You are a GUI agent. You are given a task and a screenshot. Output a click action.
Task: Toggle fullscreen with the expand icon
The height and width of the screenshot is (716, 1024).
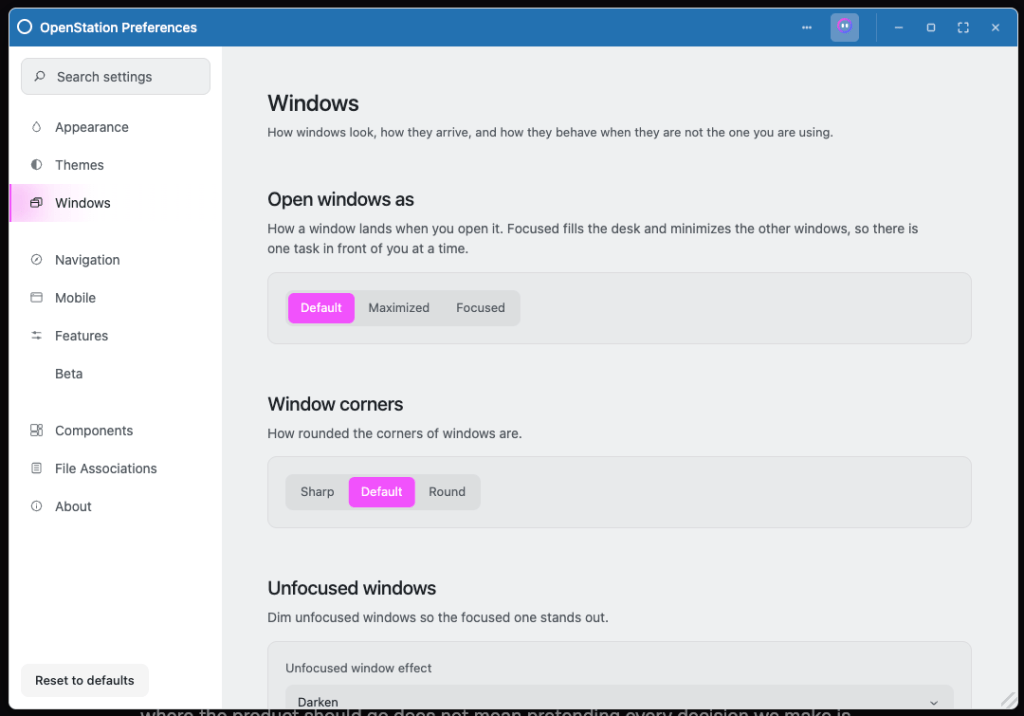963,27
